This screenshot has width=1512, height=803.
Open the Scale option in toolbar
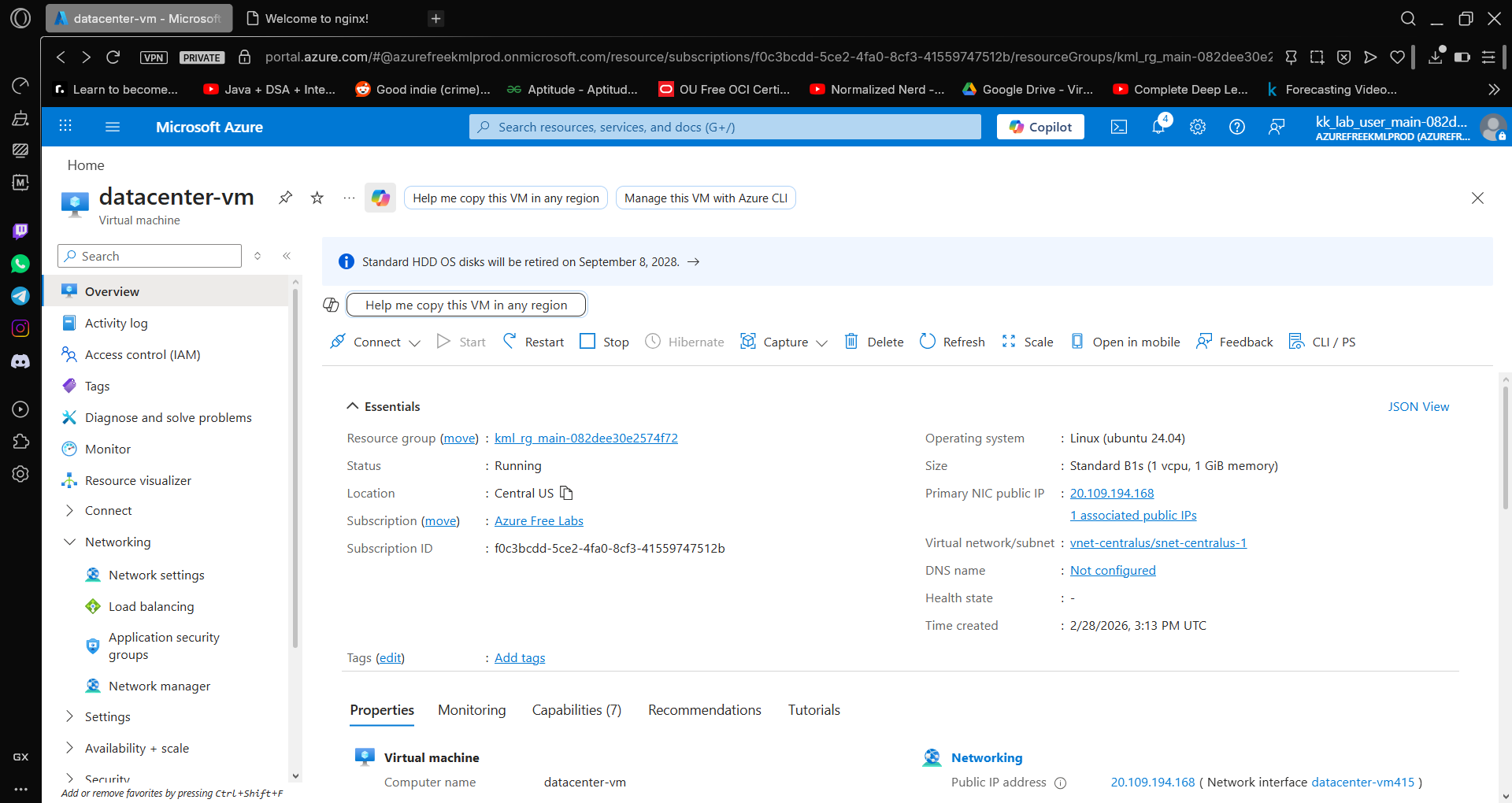(x=1027, y=342)
